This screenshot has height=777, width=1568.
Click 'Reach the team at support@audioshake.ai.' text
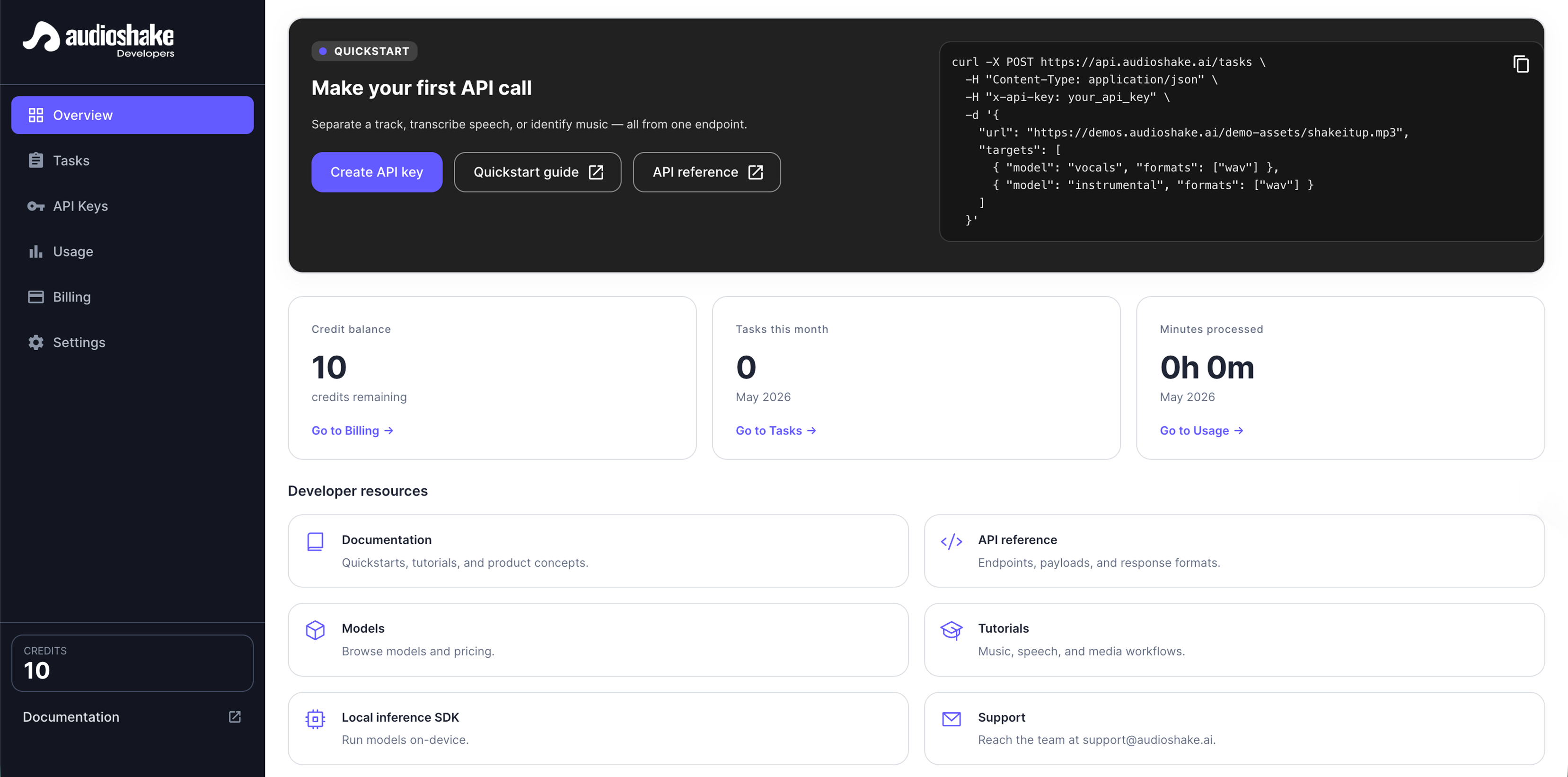click(x=1097, y=740)
